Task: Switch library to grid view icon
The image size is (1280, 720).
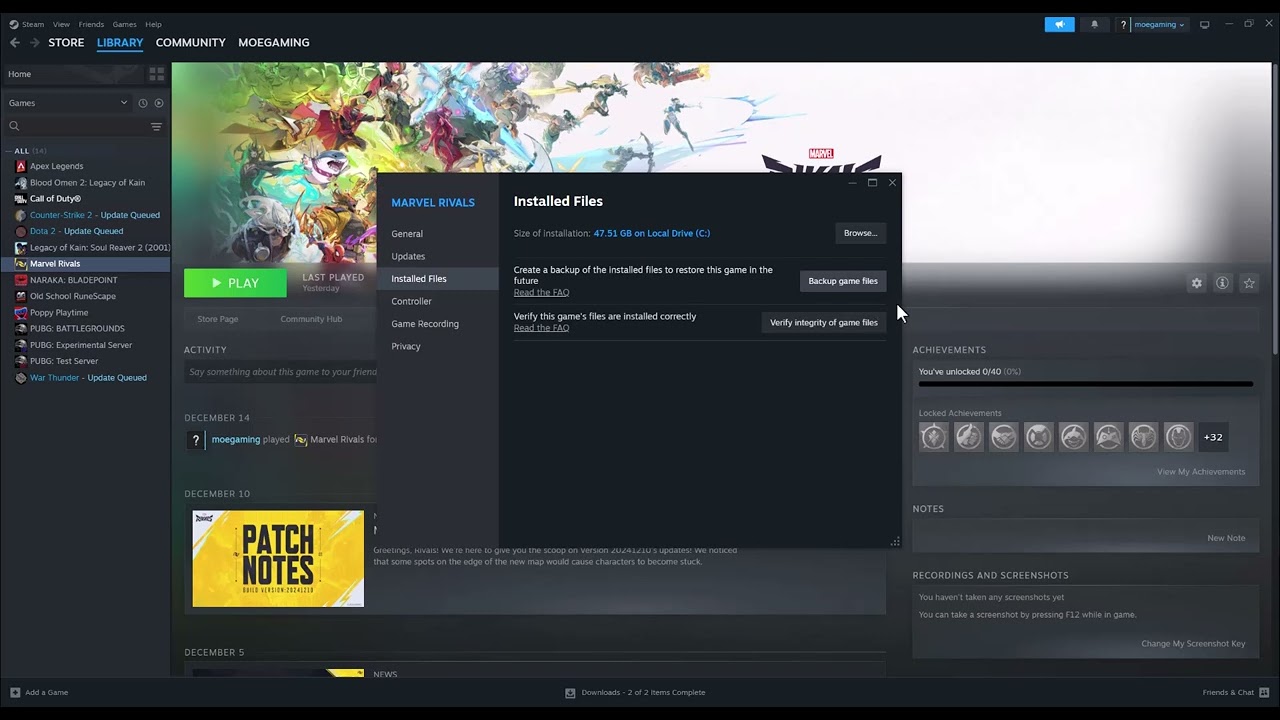Action: (156, 74)
